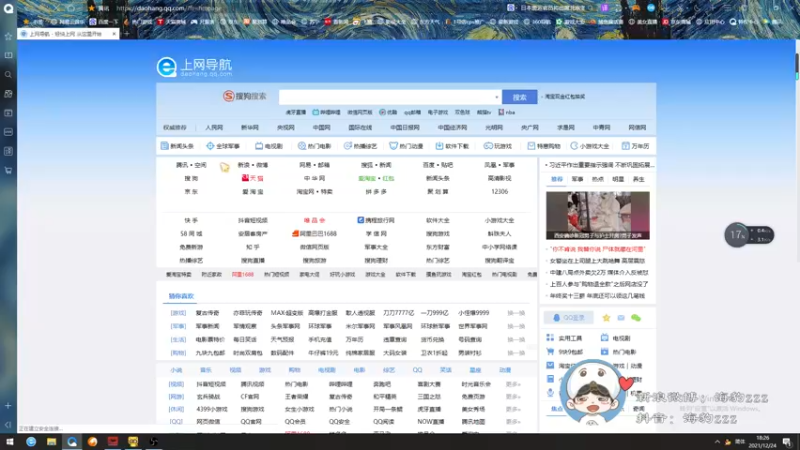Click the 热门电影 film icon in quick bar
Image resolution: width=800 pixels, height=450 pixels.
coord(302,146)
